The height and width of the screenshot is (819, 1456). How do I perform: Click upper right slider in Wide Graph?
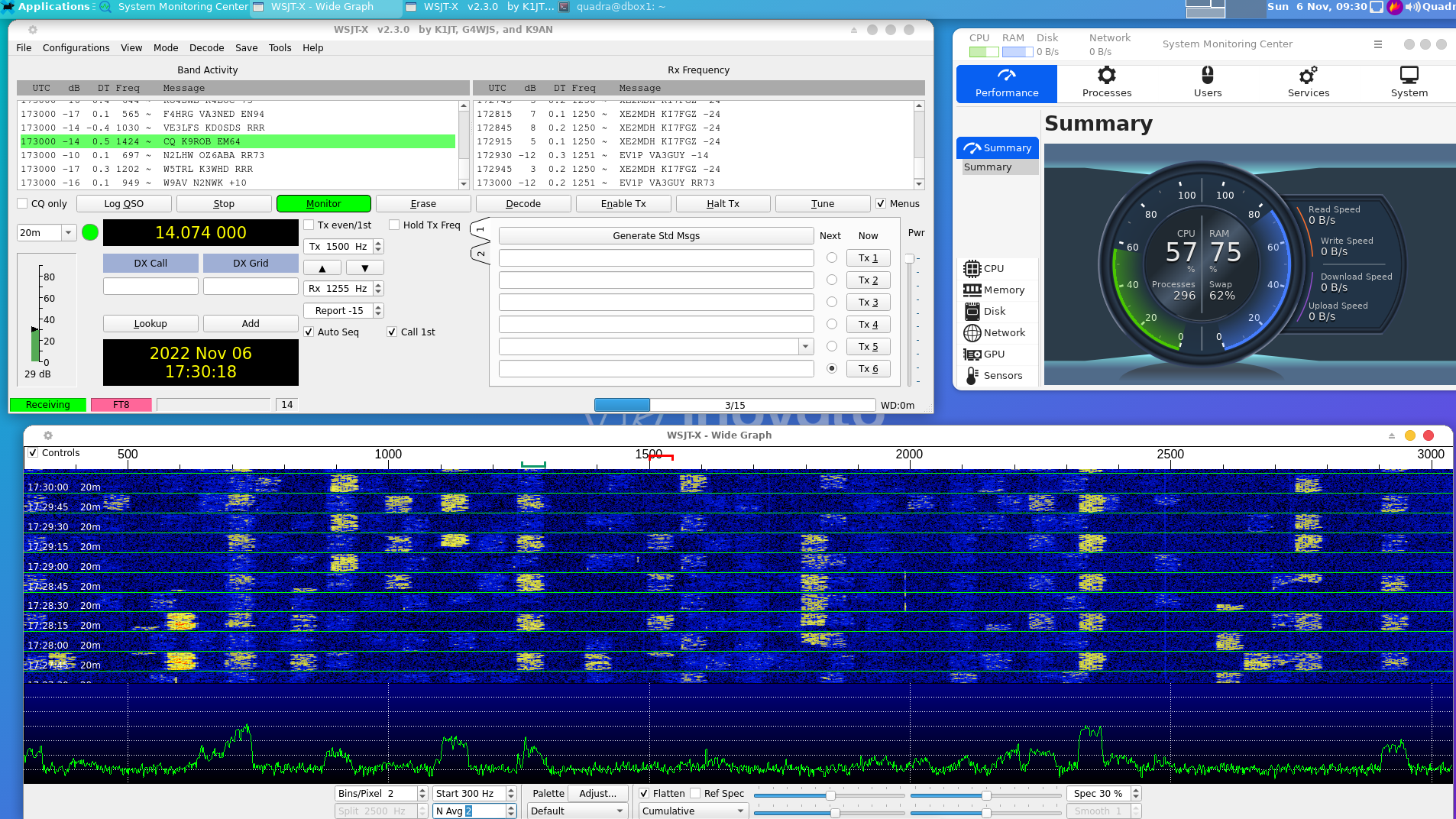click(986, 795)
